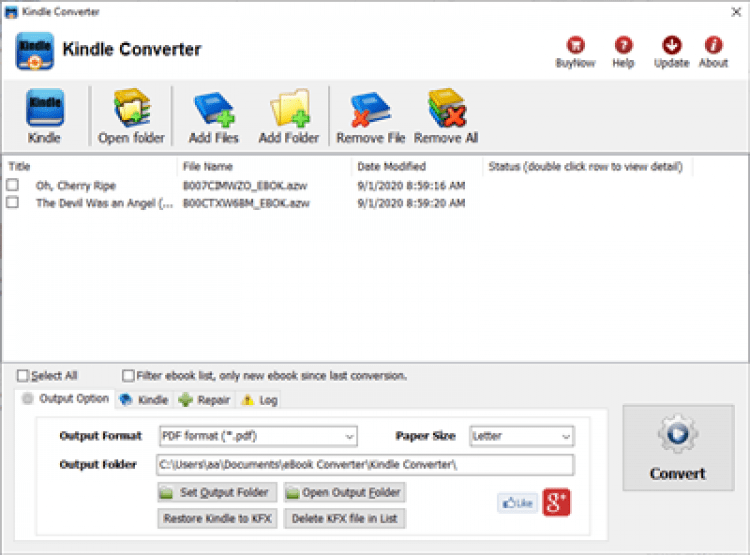Enable the Select All checkbox
The image size is (750, 555).
[23, 376]
